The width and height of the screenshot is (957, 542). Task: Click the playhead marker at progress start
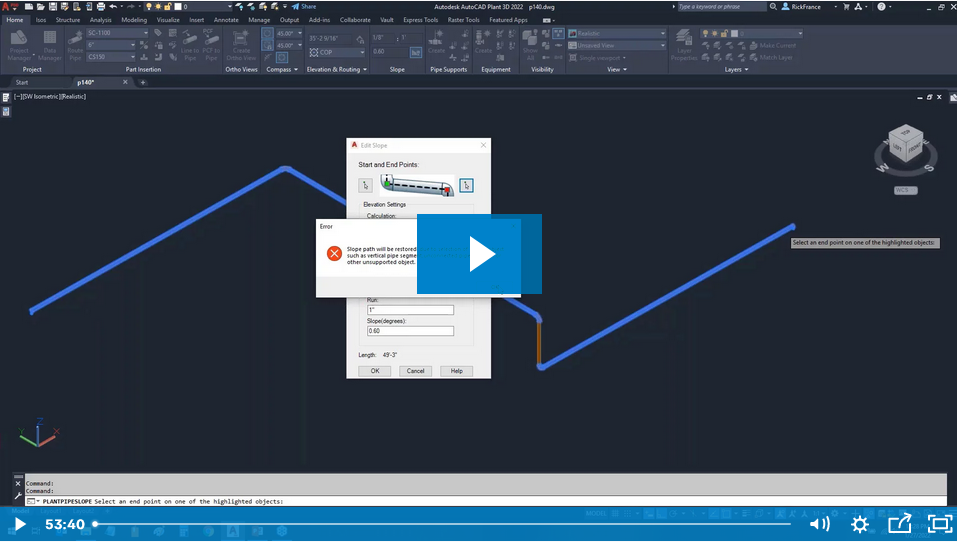[95, 524]
